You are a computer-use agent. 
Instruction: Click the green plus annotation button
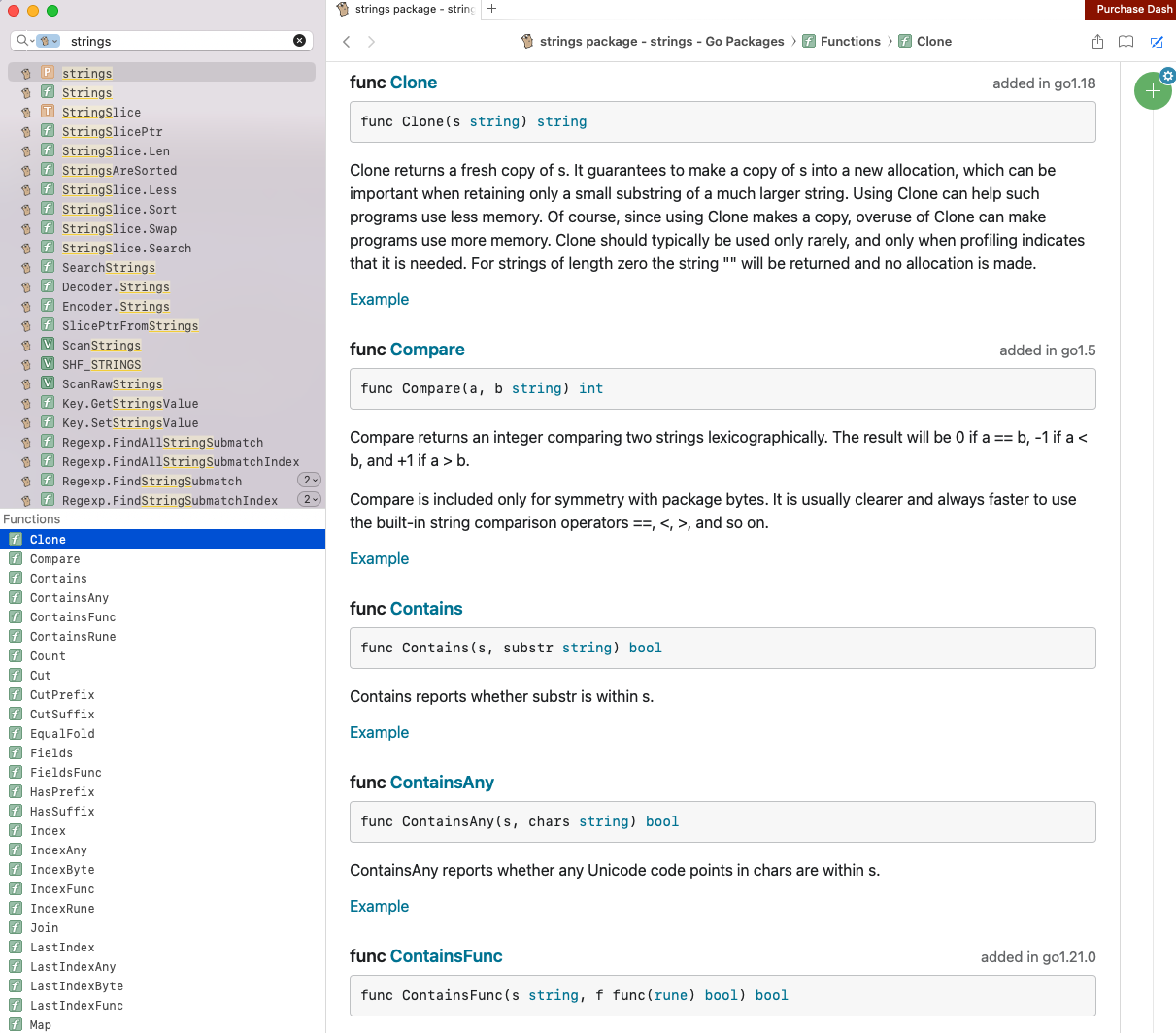1152,91
